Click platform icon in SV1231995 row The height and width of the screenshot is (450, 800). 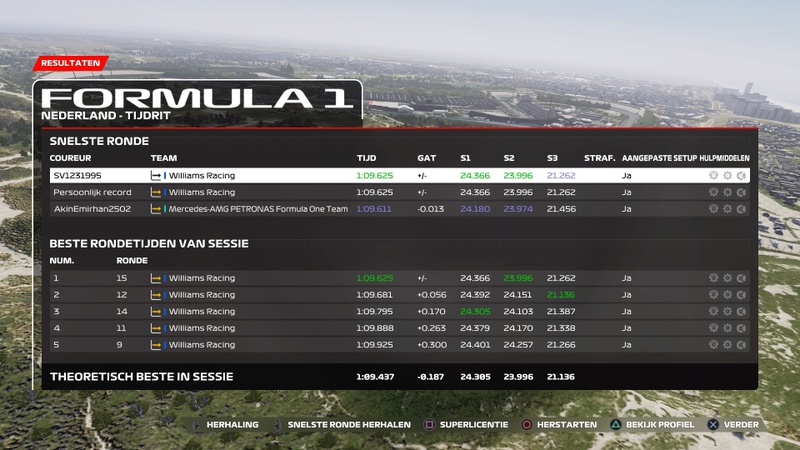[156, 176]
